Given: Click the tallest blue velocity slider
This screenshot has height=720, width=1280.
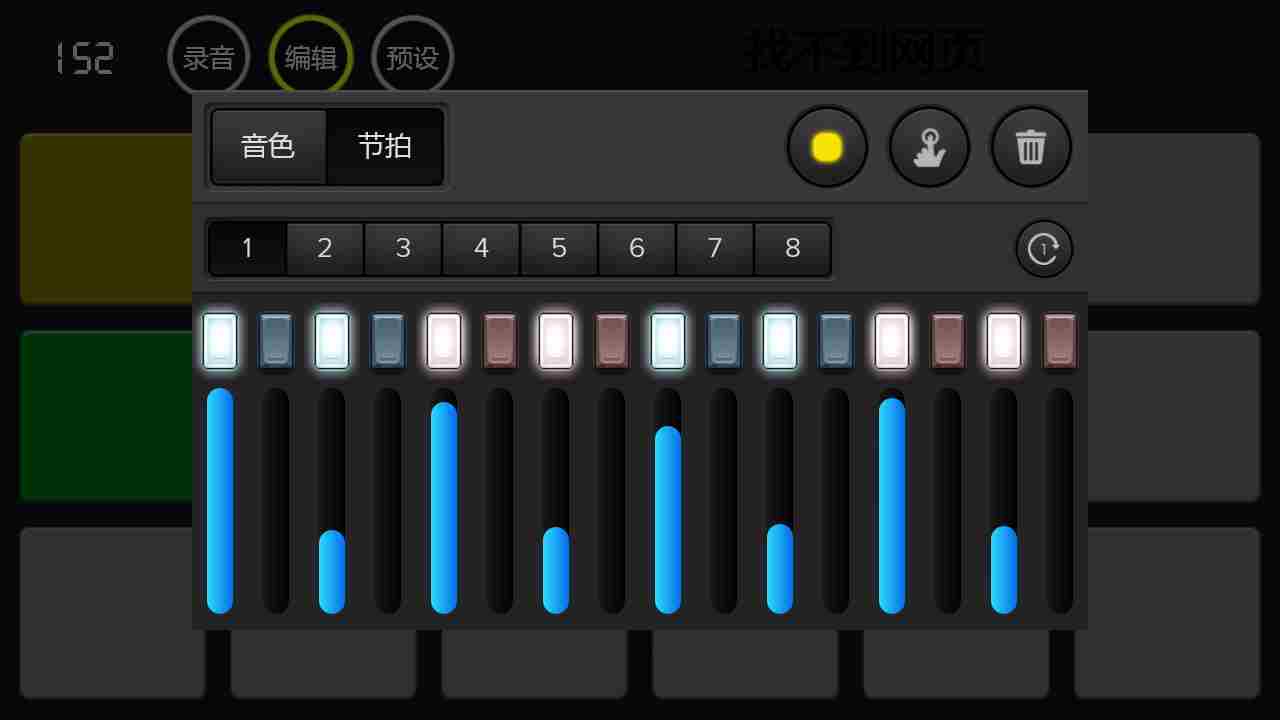Looking at the screenshot, I should [220, 500].
